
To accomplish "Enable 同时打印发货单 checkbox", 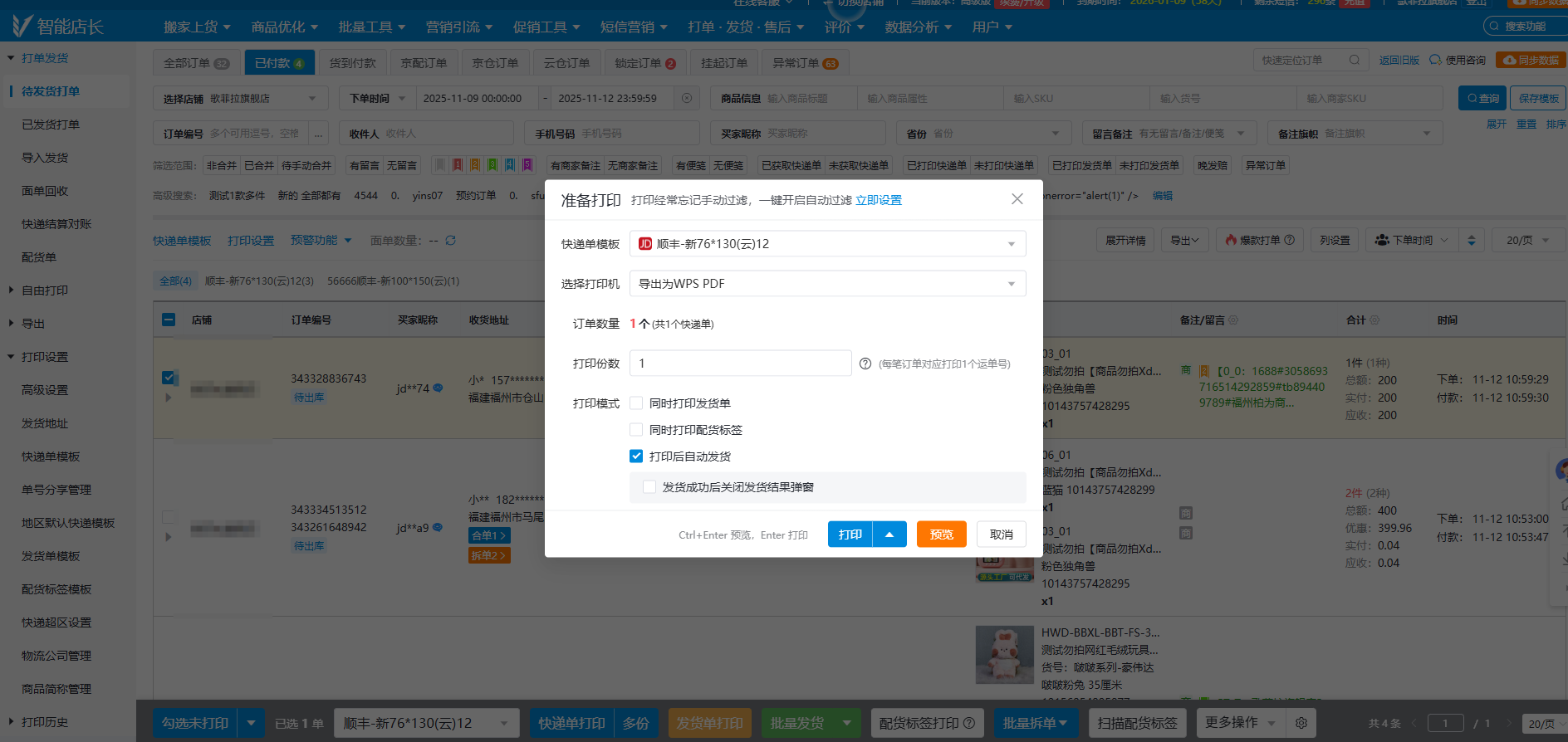I will click(636, 403).
